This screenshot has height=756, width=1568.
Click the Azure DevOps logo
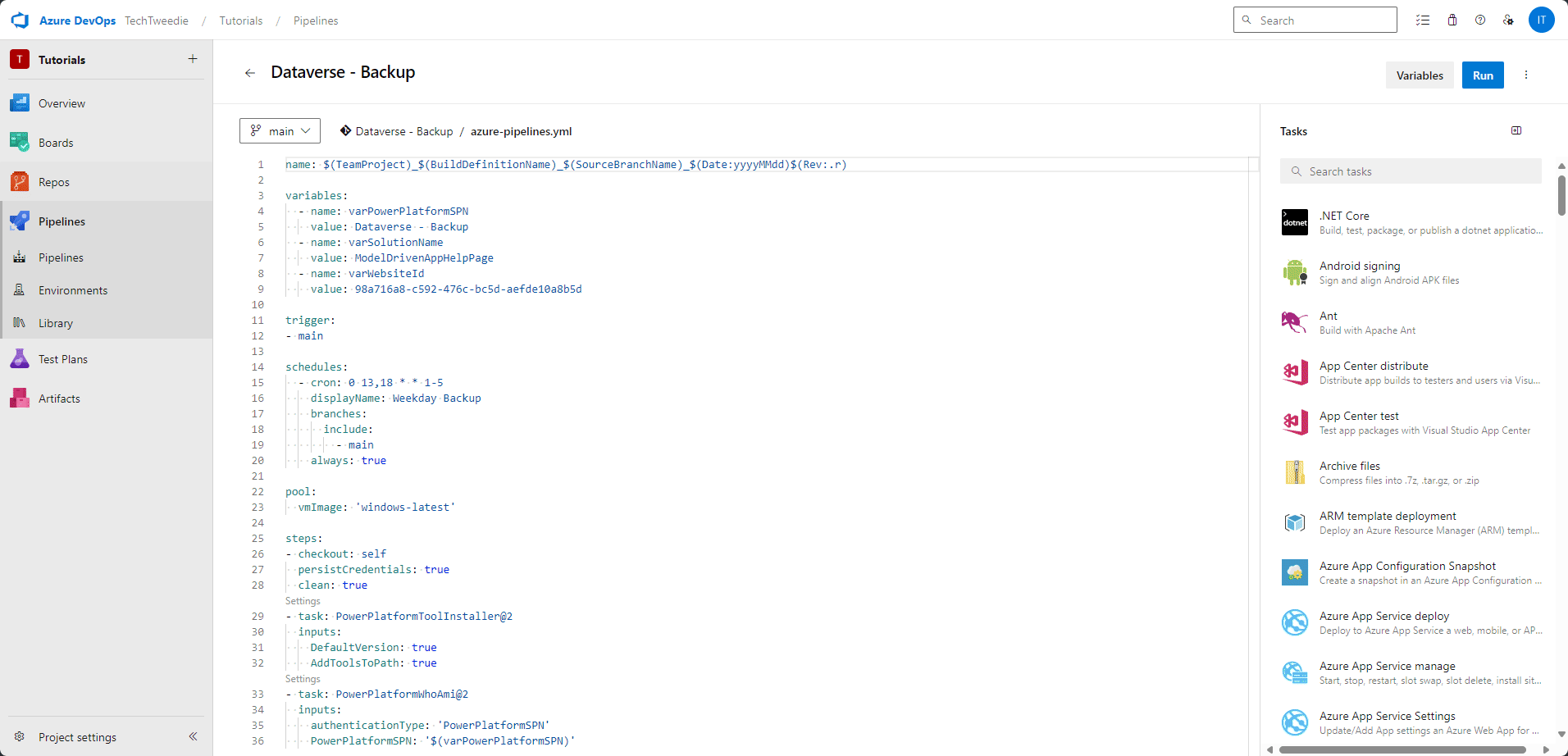[20, 20]
